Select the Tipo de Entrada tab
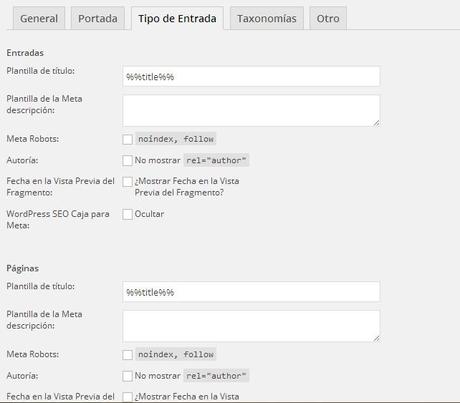Viewport: 460px width, 403px height. tap(177, 18)
